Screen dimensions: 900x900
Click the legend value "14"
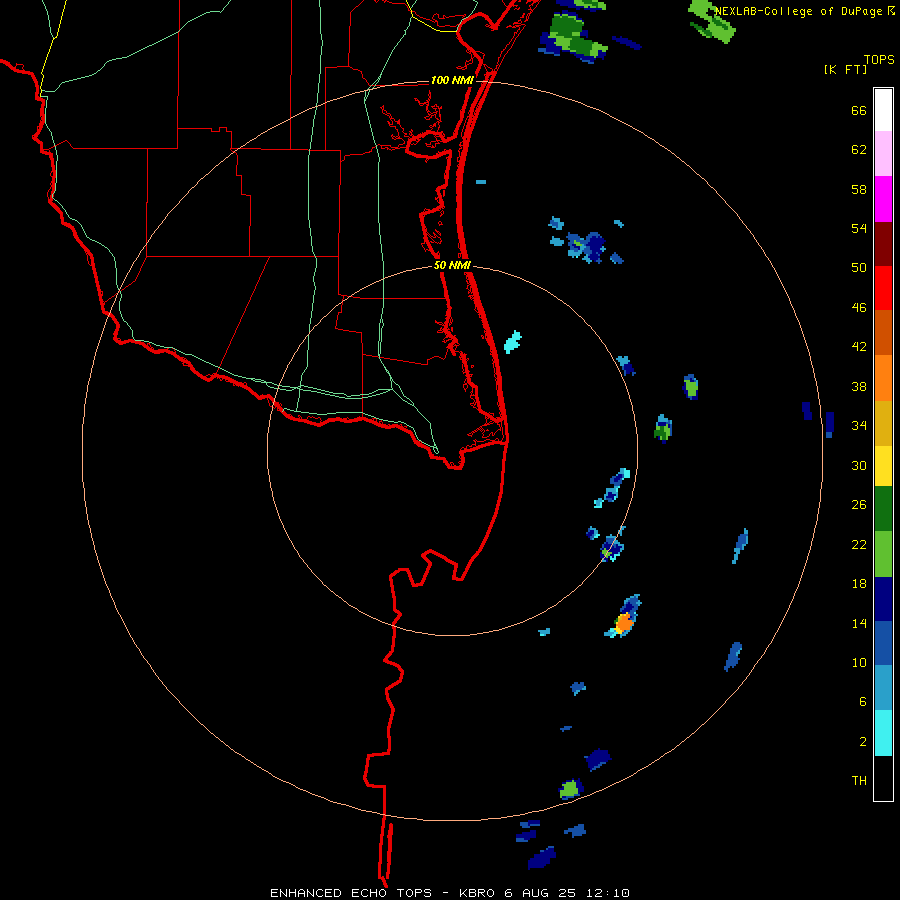coord(859,623)
